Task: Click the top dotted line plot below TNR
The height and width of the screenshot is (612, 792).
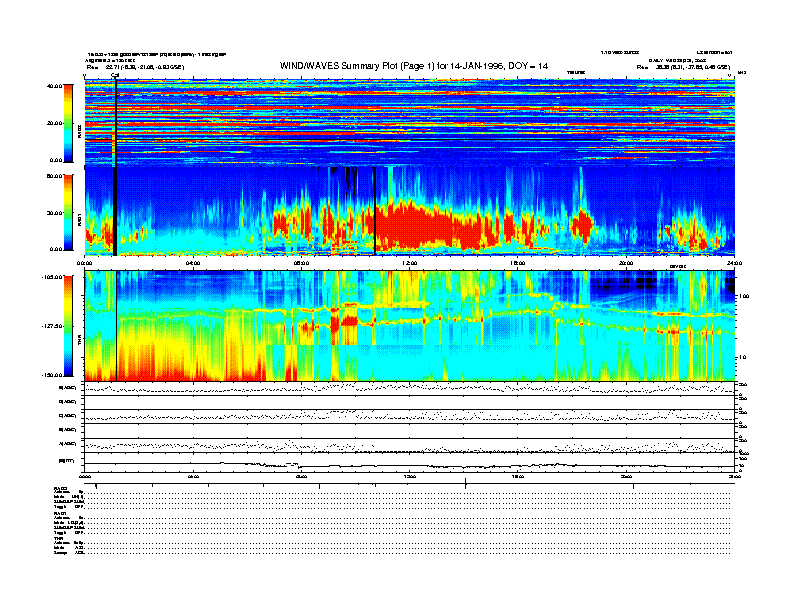Action: (x=400, y=387)
